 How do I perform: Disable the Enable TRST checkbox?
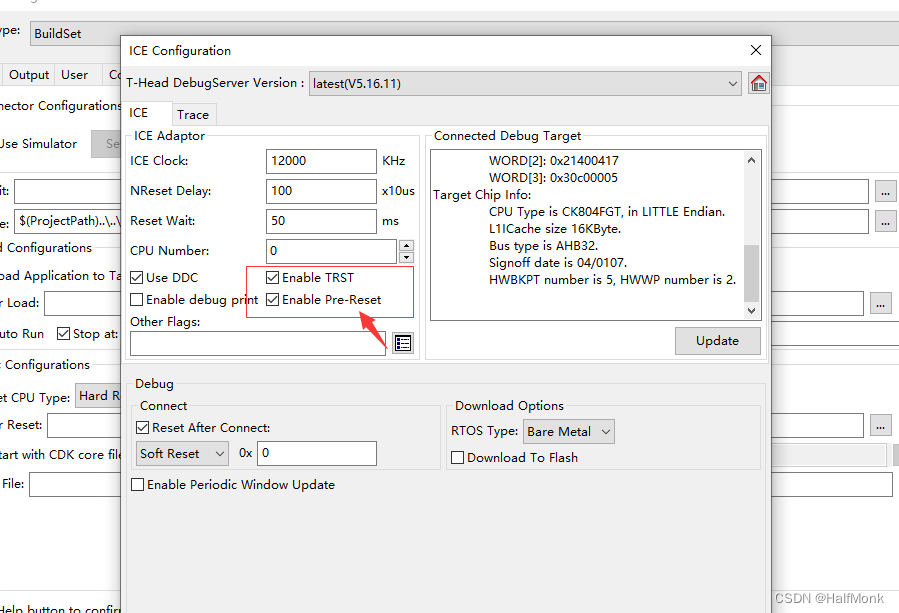point(272,277)
